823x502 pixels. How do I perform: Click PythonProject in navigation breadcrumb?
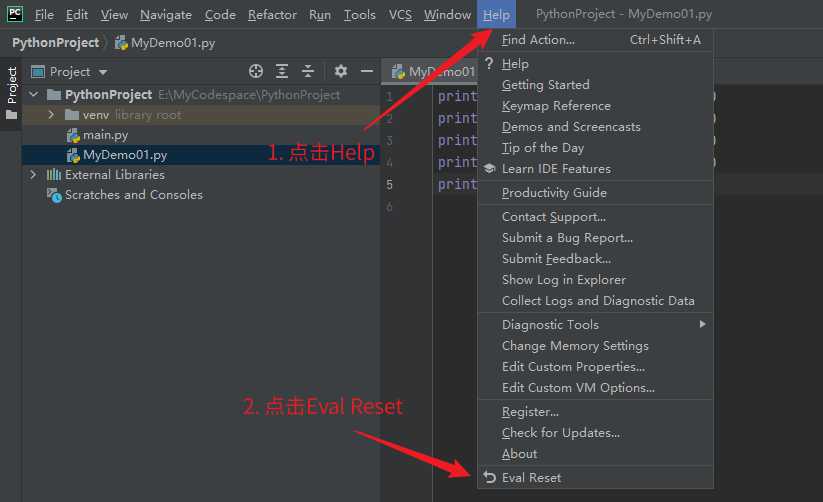pos(55,43)
